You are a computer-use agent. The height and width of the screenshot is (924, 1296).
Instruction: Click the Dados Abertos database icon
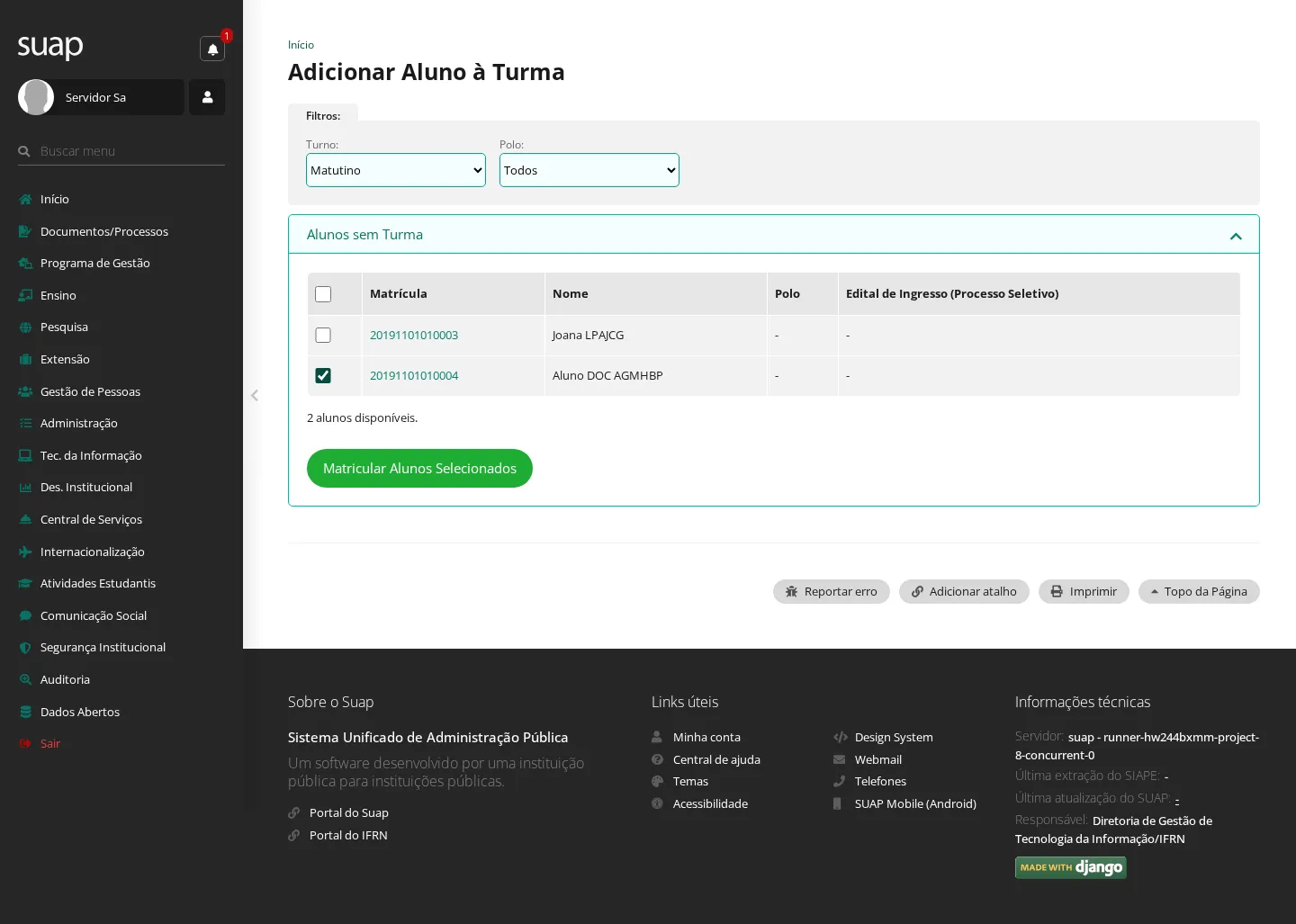point(25,712)
